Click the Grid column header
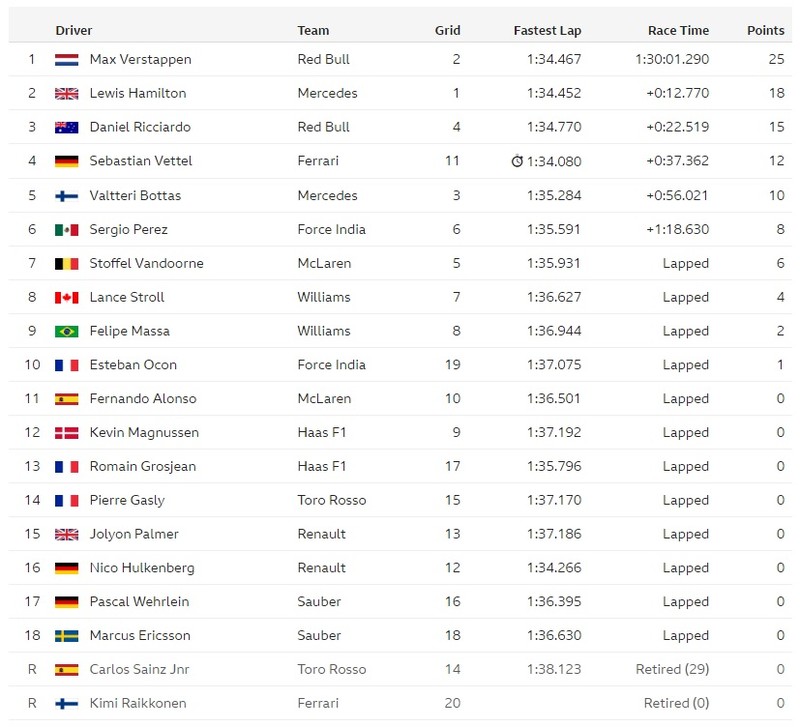The image size is (800, 727). click(447, 31)
